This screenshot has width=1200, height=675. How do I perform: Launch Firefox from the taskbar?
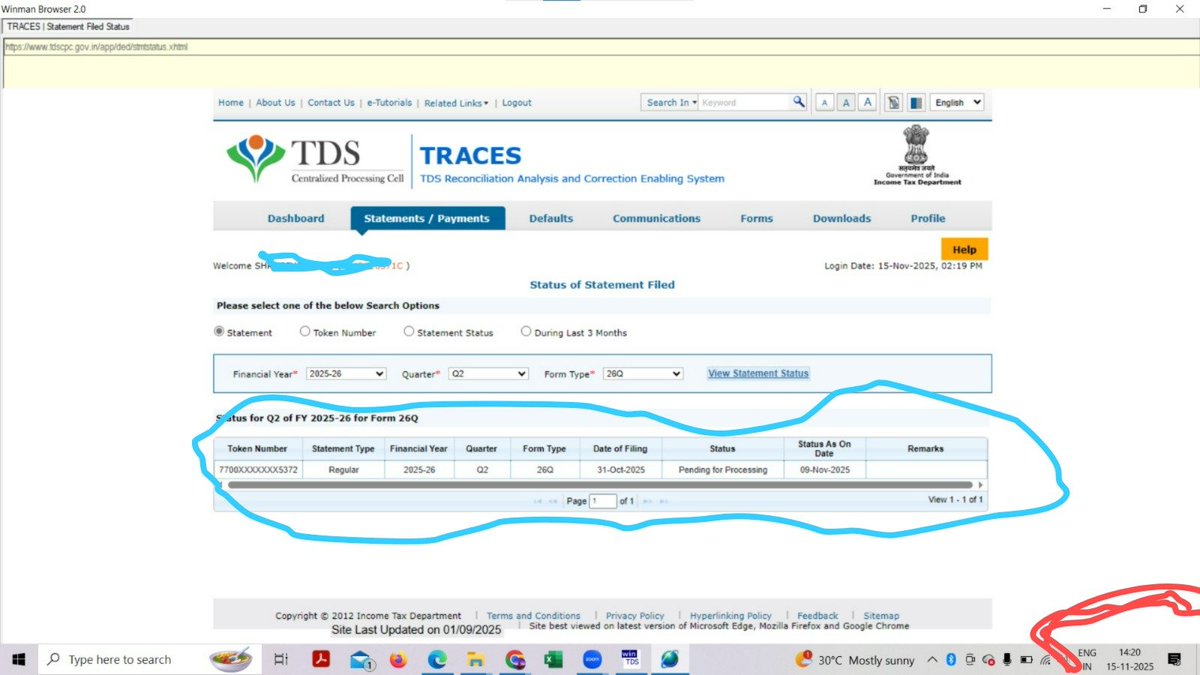tap(398, 659)
